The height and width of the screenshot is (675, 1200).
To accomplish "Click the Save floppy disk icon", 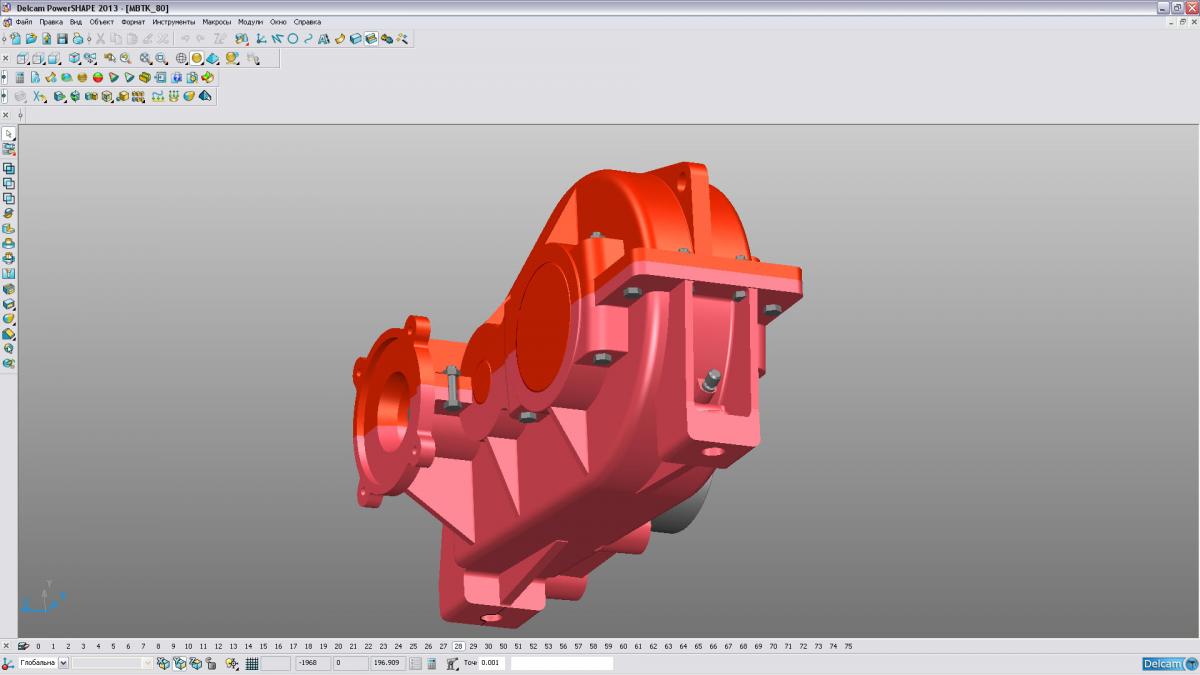I will click(x=62, y=38).
